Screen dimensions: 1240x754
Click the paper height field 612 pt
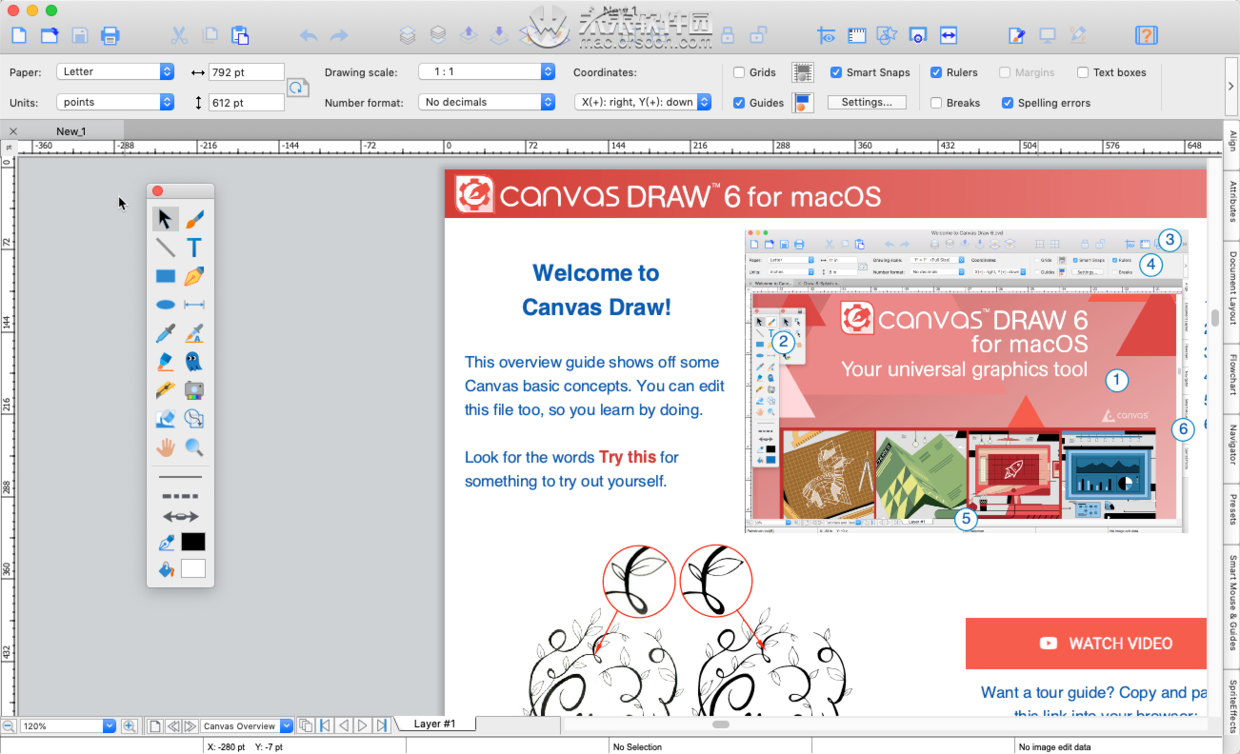point(246,102)
